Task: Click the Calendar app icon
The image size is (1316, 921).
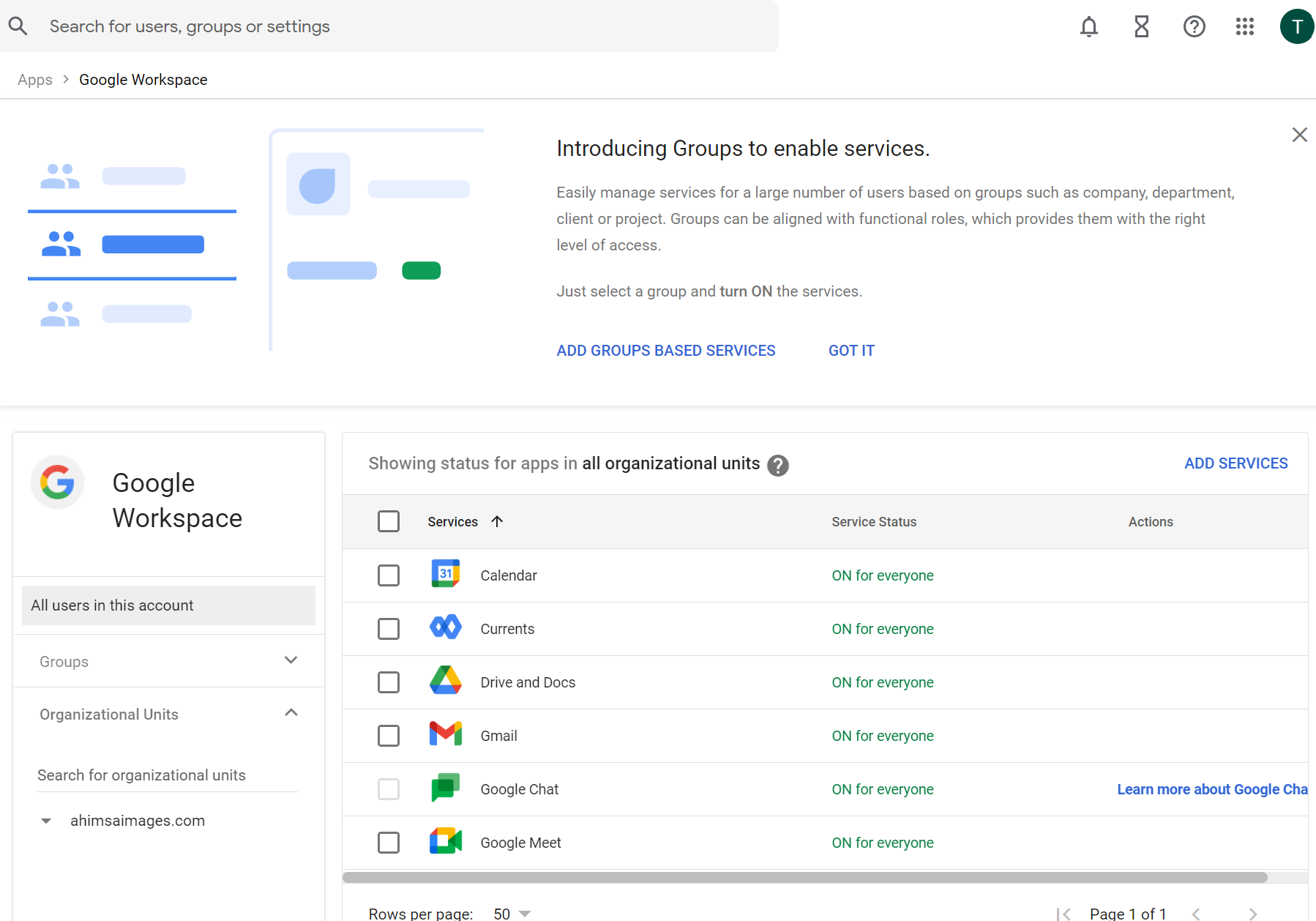Action: tap(446, 575)
